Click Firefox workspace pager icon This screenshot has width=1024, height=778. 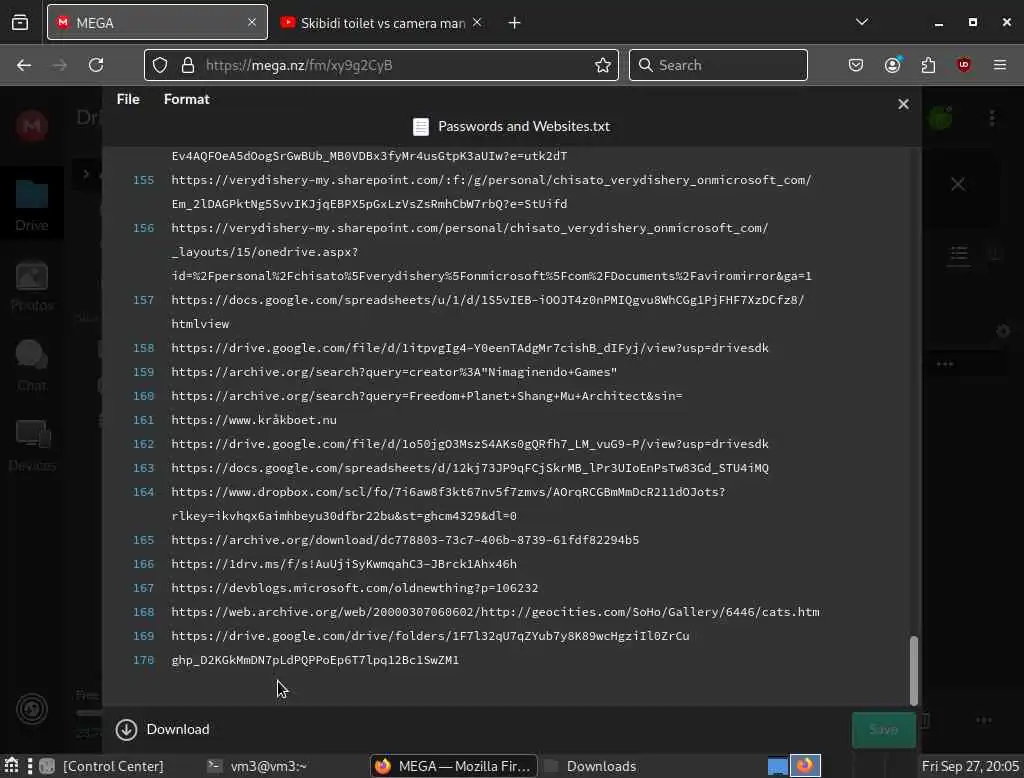tap(805, 766)
